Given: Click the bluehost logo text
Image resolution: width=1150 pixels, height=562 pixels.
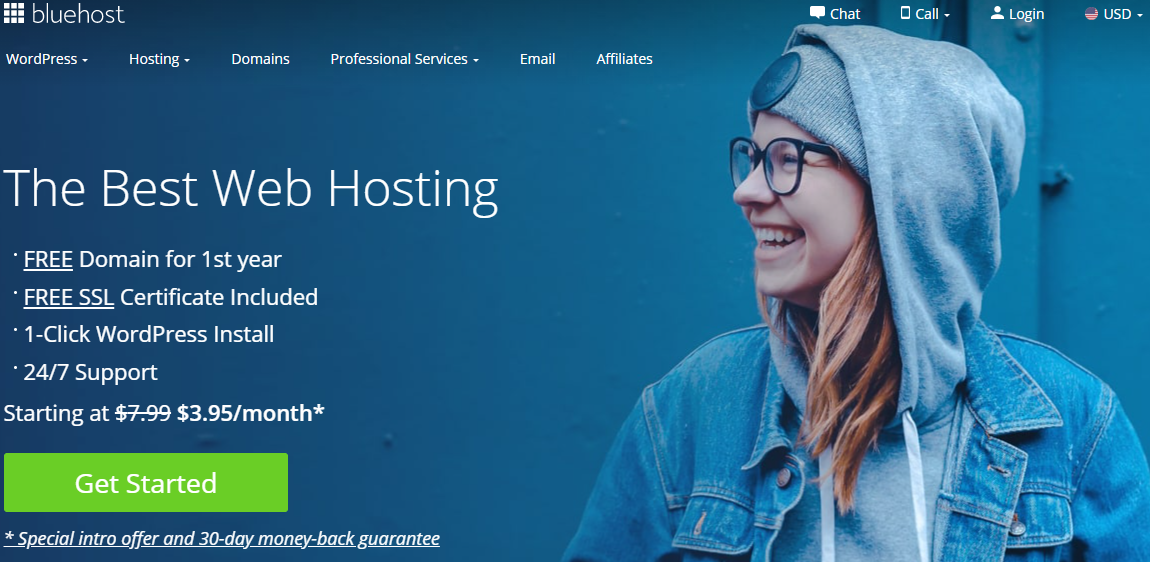Looking at the screenshot, I should pyautogui.click(x=78, y=13).
